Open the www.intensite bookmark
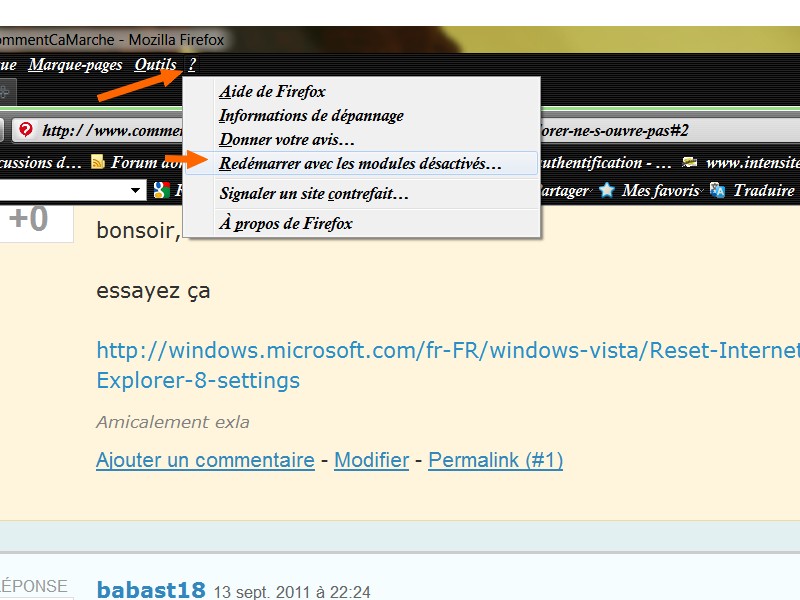 (x=741, y=162)
